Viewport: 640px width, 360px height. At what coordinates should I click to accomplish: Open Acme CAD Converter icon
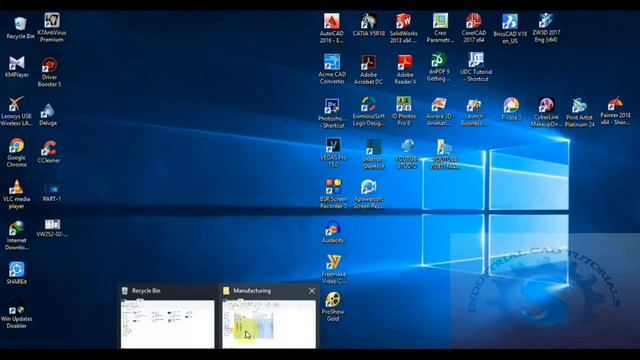[332, 69]
